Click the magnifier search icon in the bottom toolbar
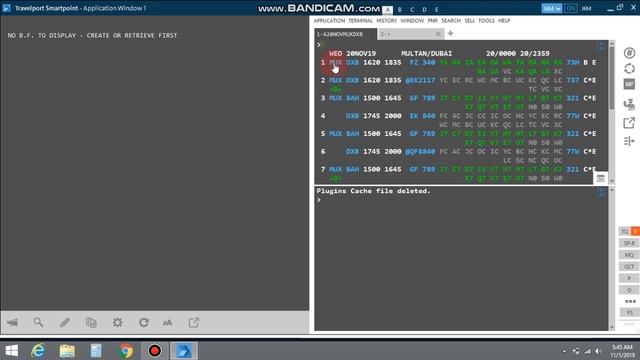The width and height of the screenshot is (640, 360). point(38,322)
